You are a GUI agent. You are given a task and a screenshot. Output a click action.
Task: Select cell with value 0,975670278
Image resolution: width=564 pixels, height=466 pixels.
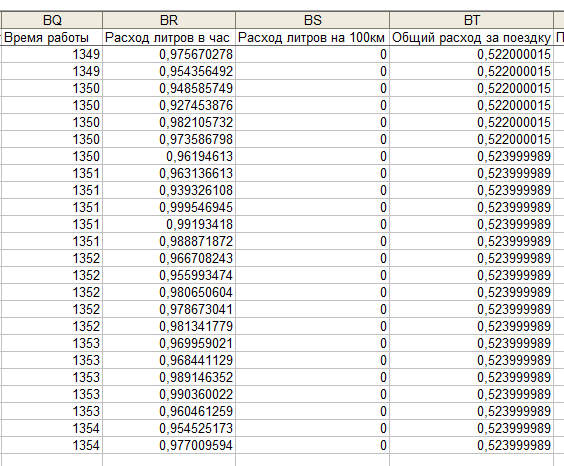tap(169, 54)
